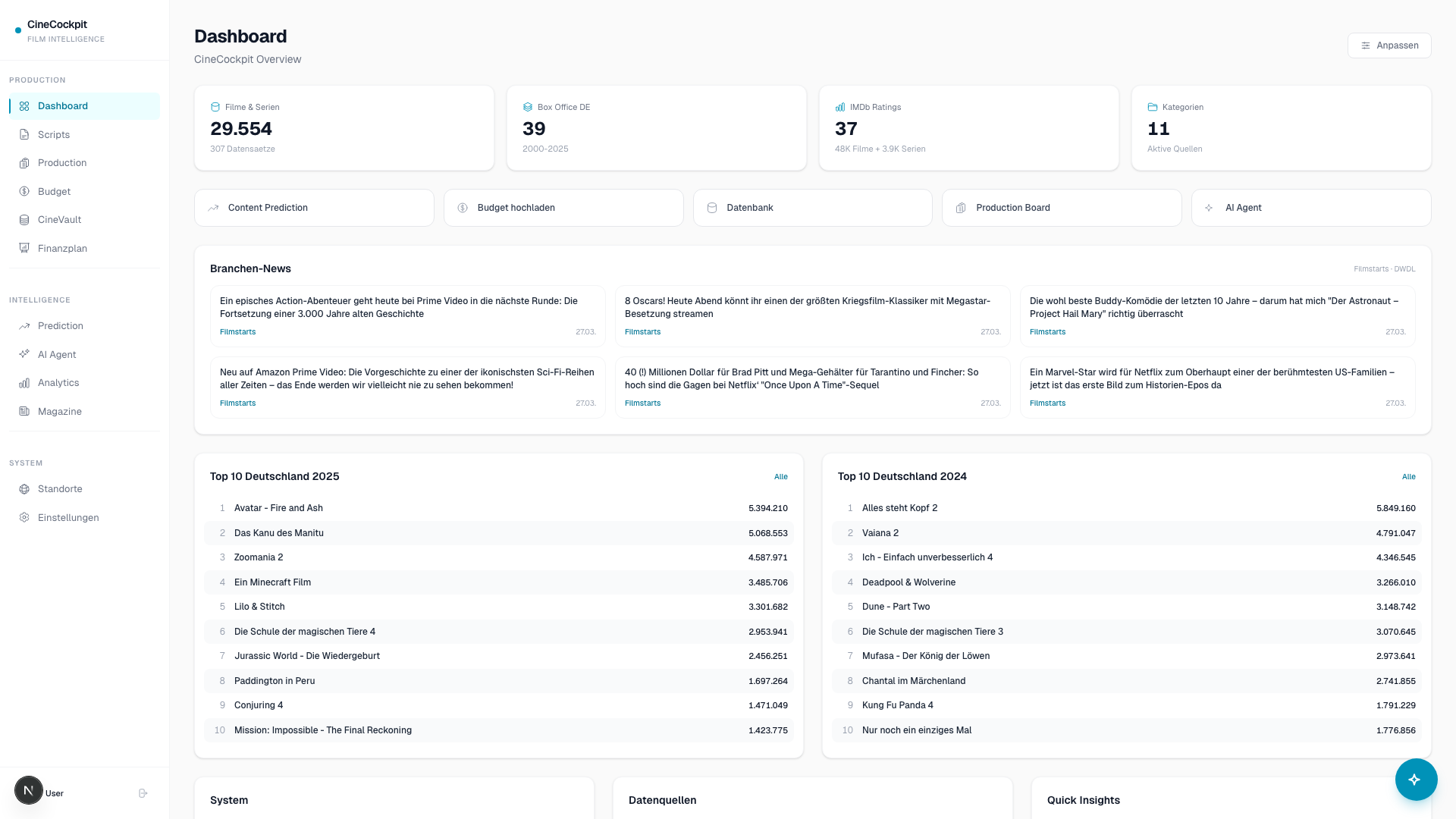Open the Content Prediction shortcut
Image resolution: width=1456 pixels, height=819 pixels.
coord(314,208)
